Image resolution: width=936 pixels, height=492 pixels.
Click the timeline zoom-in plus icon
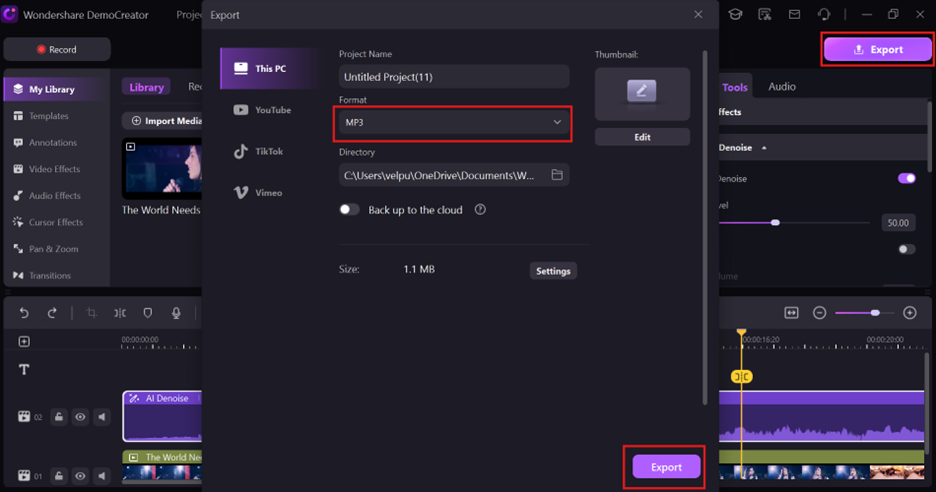[x=909, y=313]
